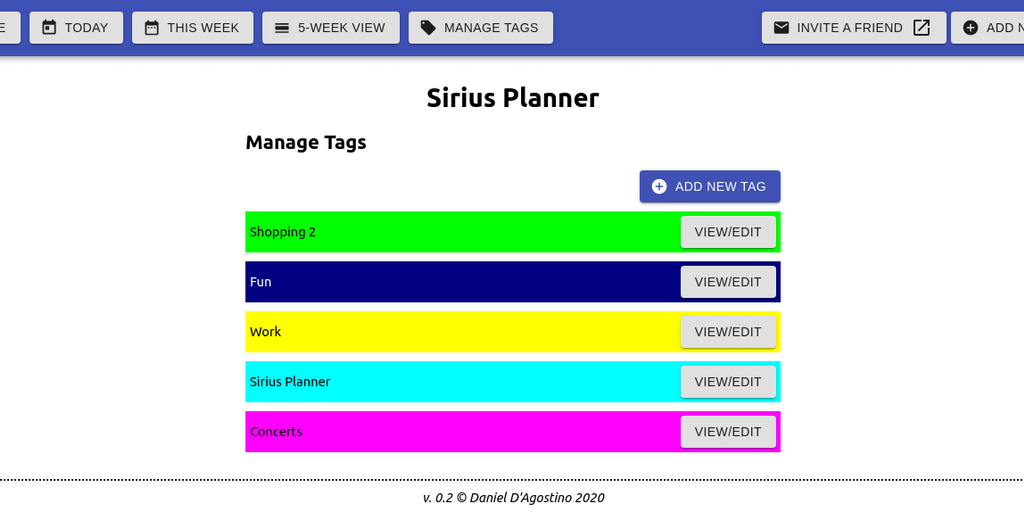
Task: Click the plus icon in Add New Tag
Action: point(659,187)
